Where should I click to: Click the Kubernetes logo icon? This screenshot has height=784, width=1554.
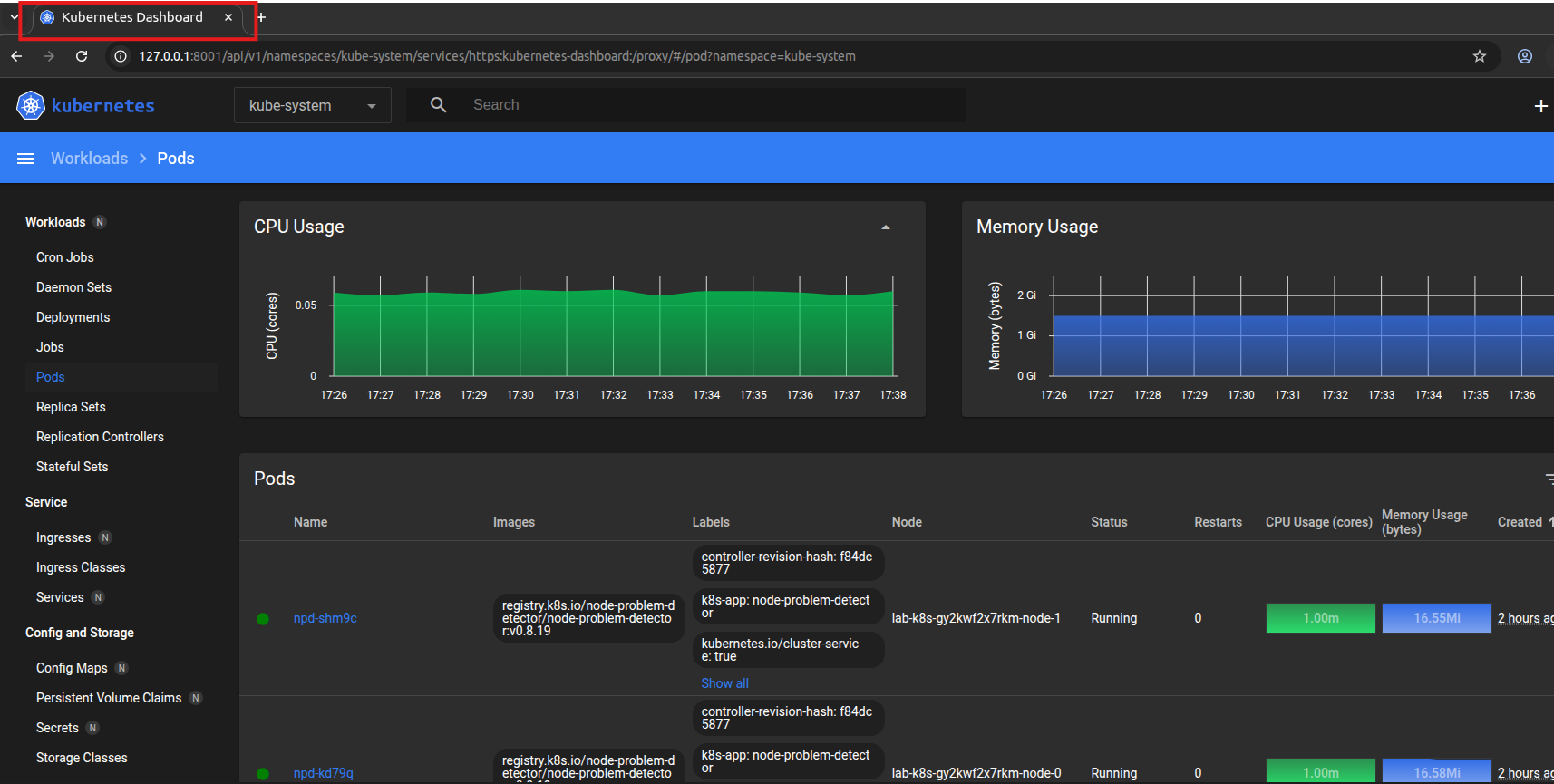31,105
